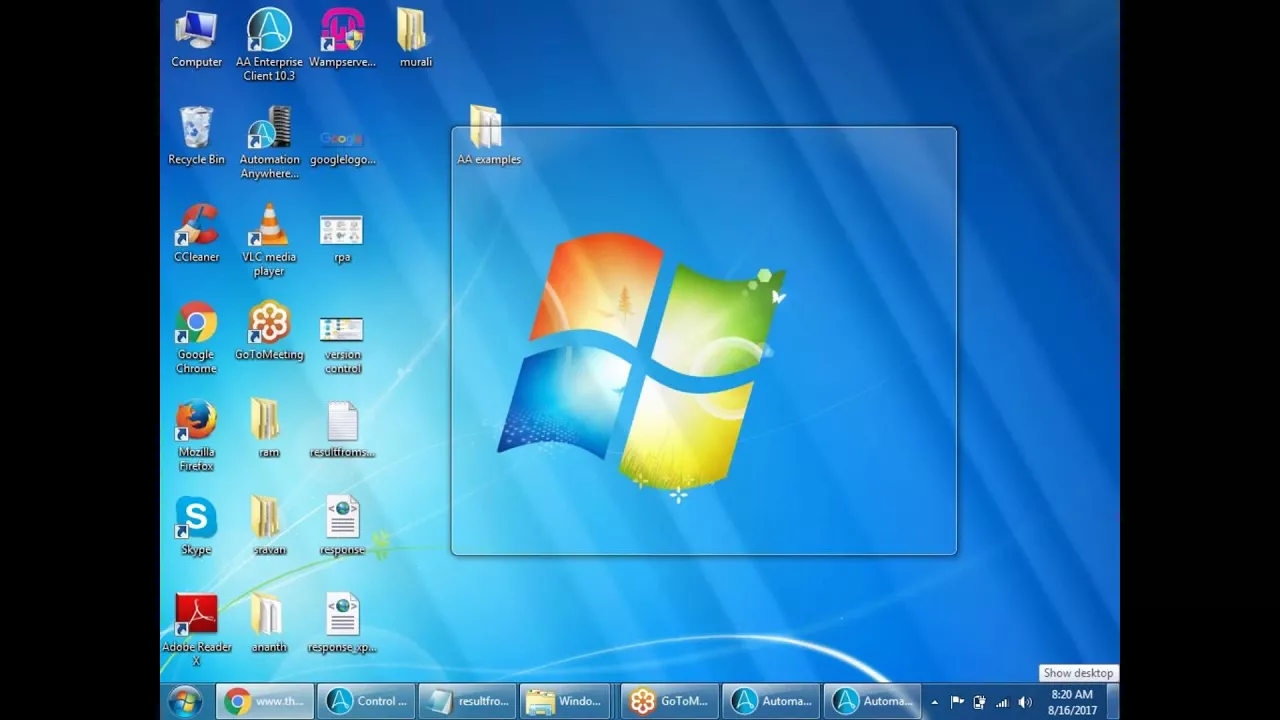Select the ananth folder on desktop
Viewport: 1280px width, 720px height.
click(x=269, y=623)
